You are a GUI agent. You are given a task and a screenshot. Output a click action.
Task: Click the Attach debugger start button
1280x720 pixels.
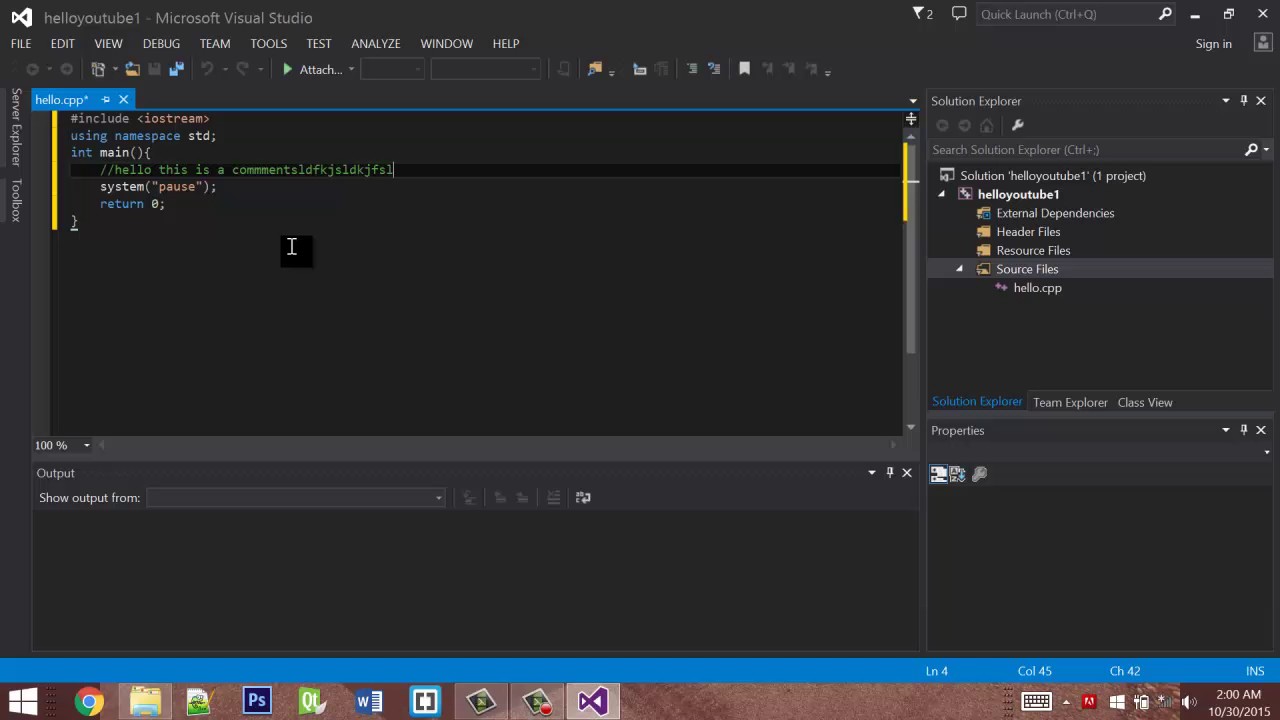click(288, 69)
